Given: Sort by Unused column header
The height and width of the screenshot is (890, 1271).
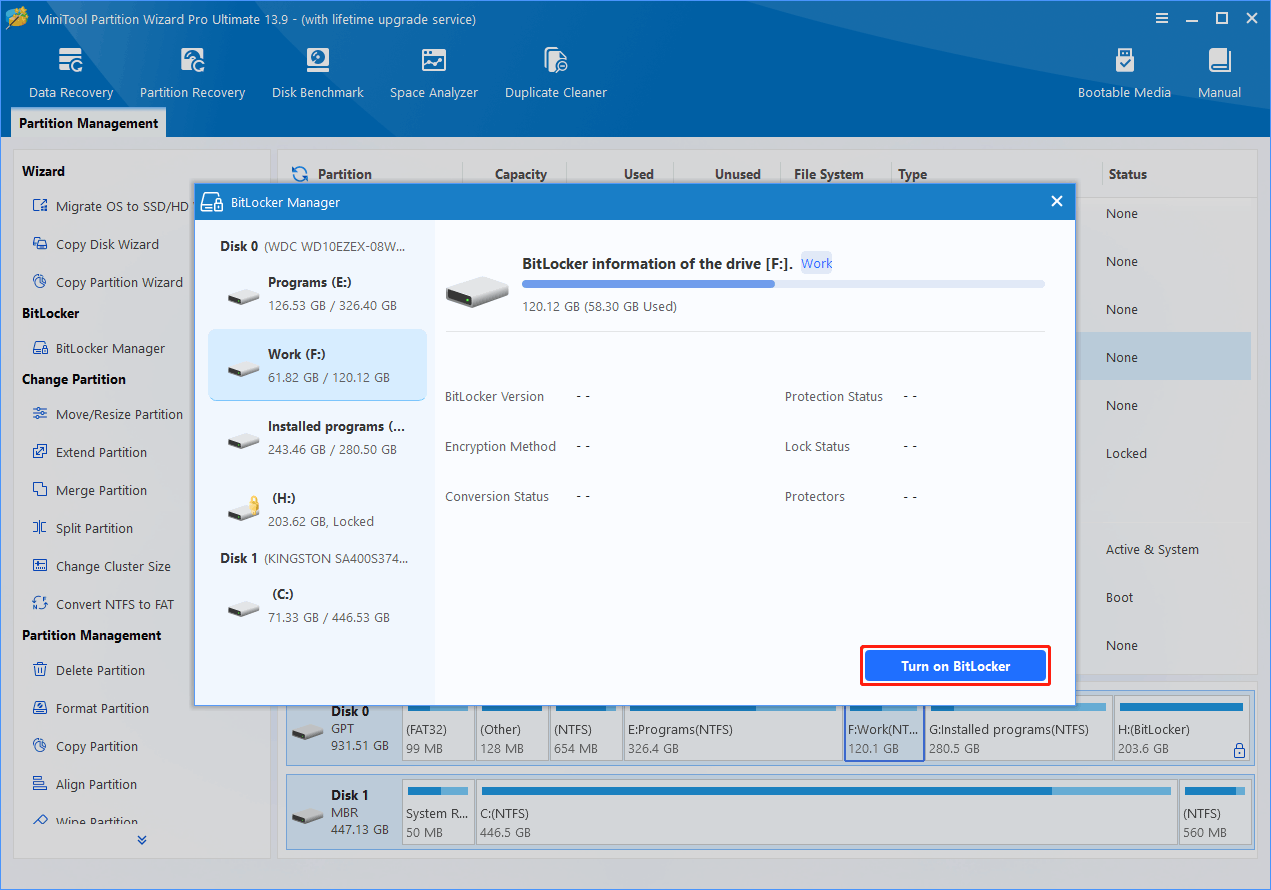Looking at the screenshot, I should pyautogui.click(x=737, y=174).
